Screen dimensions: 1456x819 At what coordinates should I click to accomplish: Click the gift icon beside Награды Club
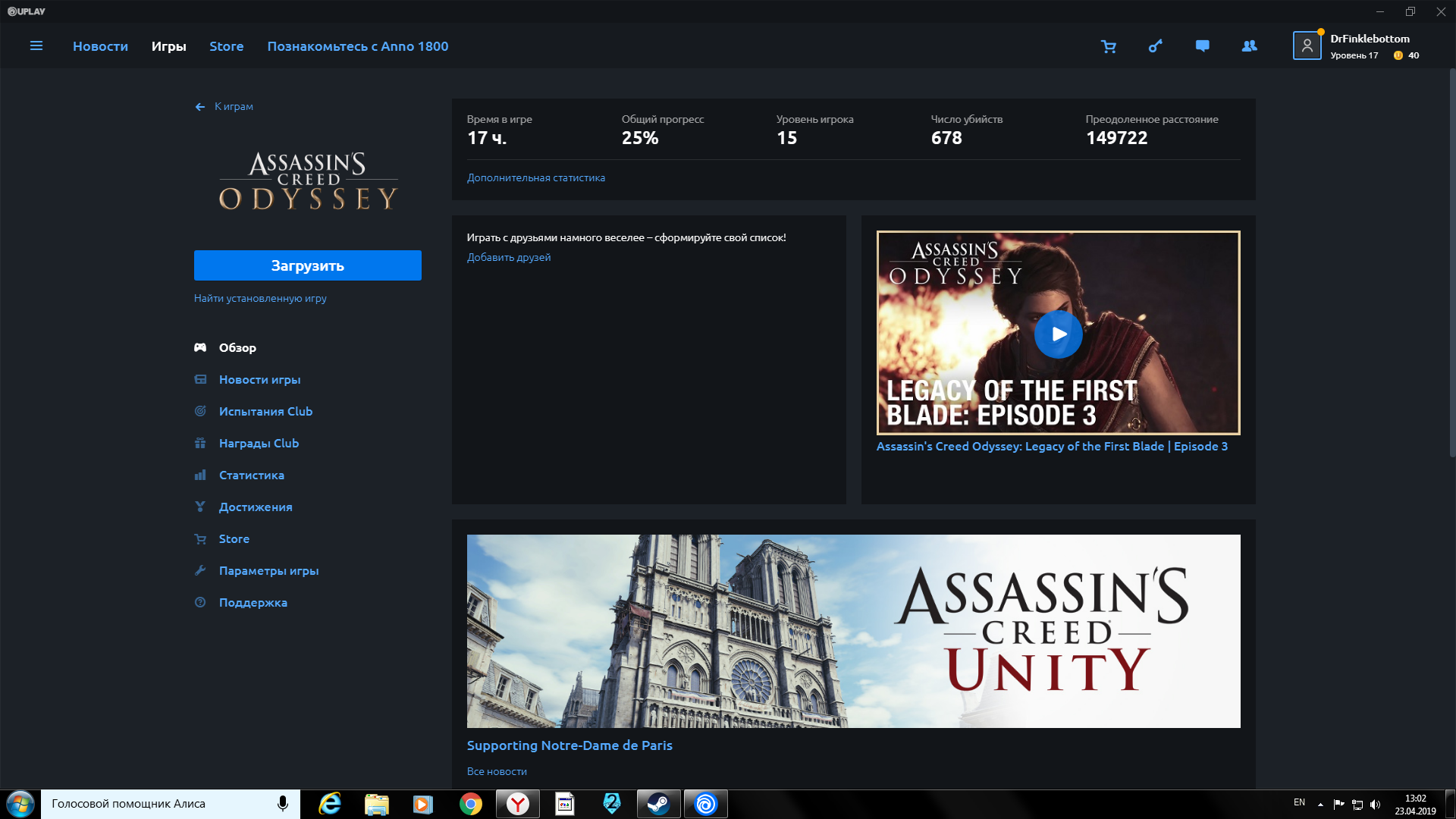(200, 443)
